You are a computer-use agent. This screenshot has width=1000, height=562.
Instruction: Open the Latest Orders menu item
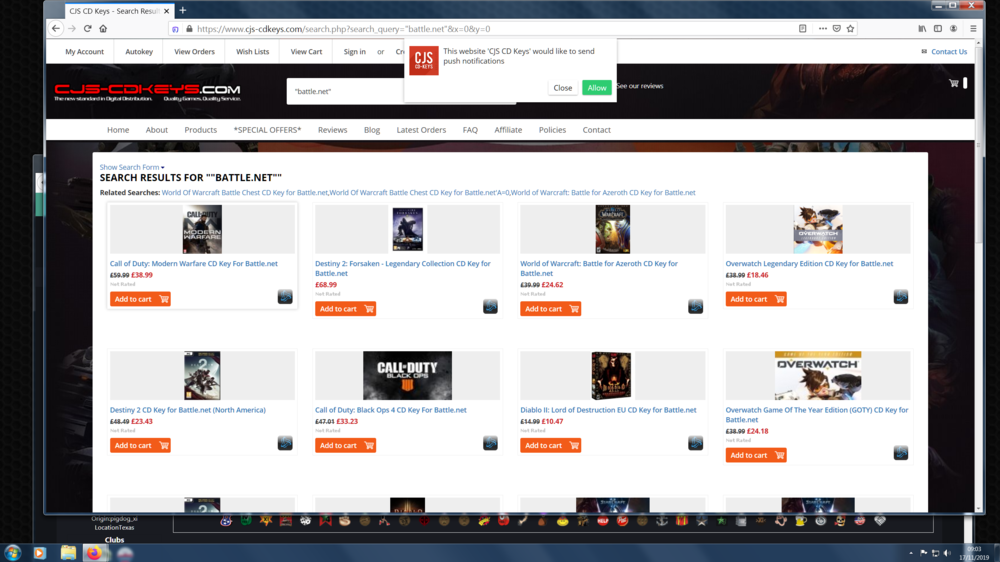421,130
